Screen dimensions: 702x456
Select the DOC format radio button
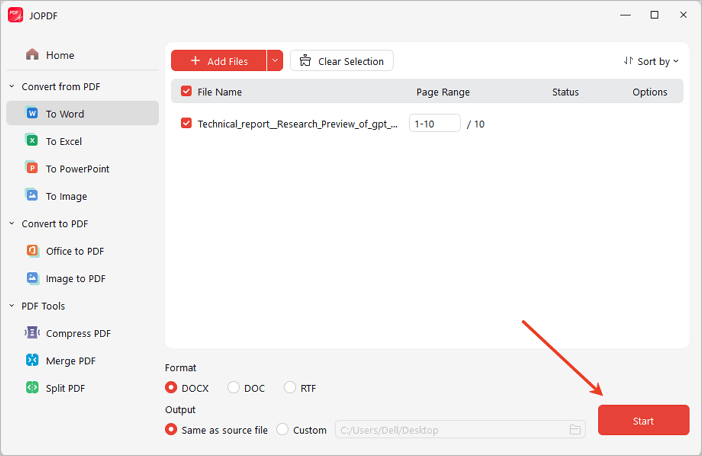tap(233, 387)
